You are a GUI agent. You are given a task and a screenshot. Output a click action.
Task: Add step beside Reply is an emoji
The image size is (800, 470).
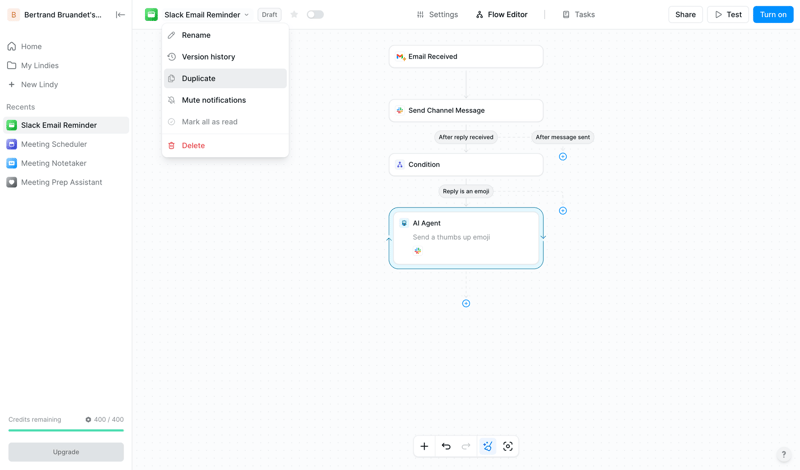pos(563,211)
